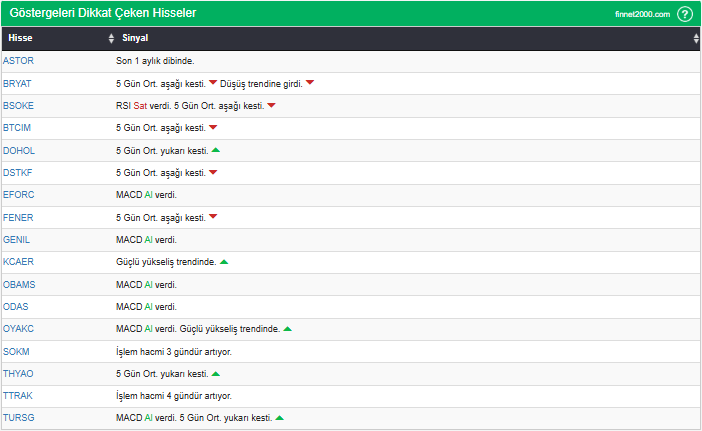
Task: Click the green up arrow beside DOHOL signal
Action: click(x=216, y=150)
